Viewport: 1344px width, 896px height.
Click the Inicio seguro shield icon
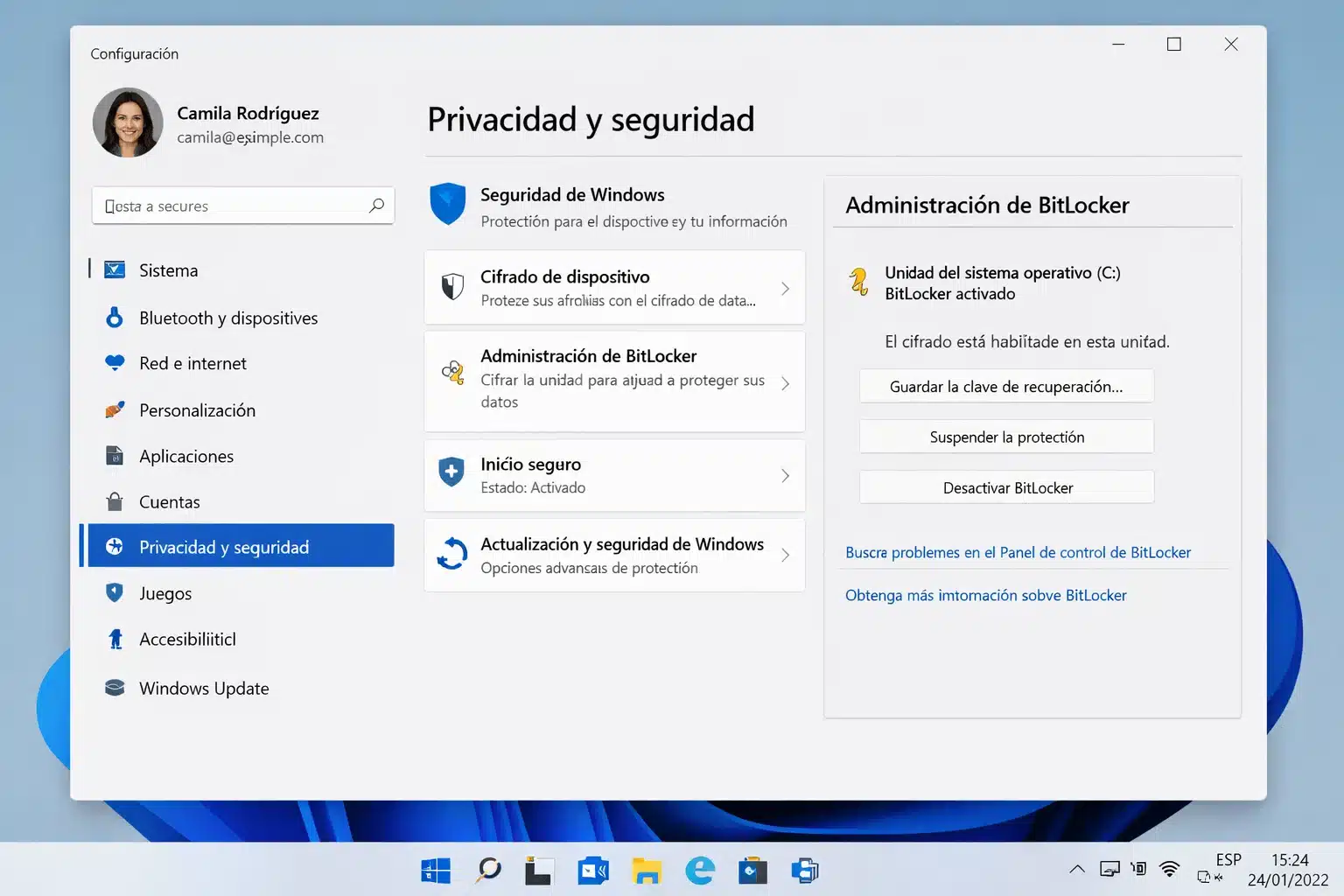[450, 472]
